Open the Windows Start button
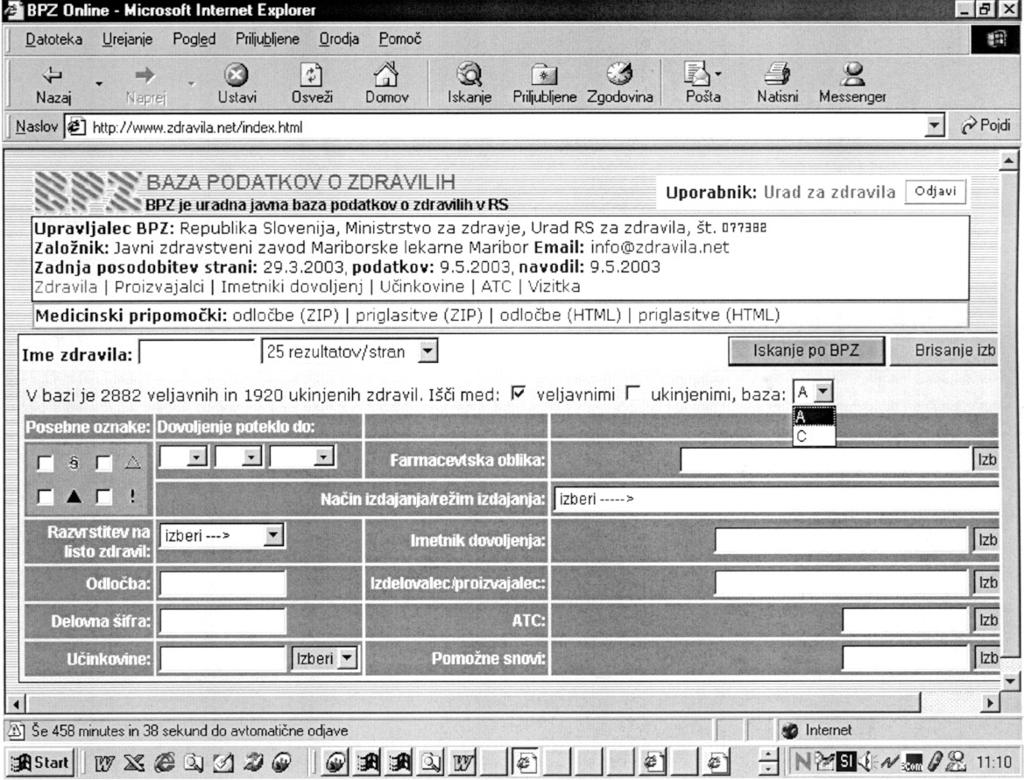 pos(40,762)
